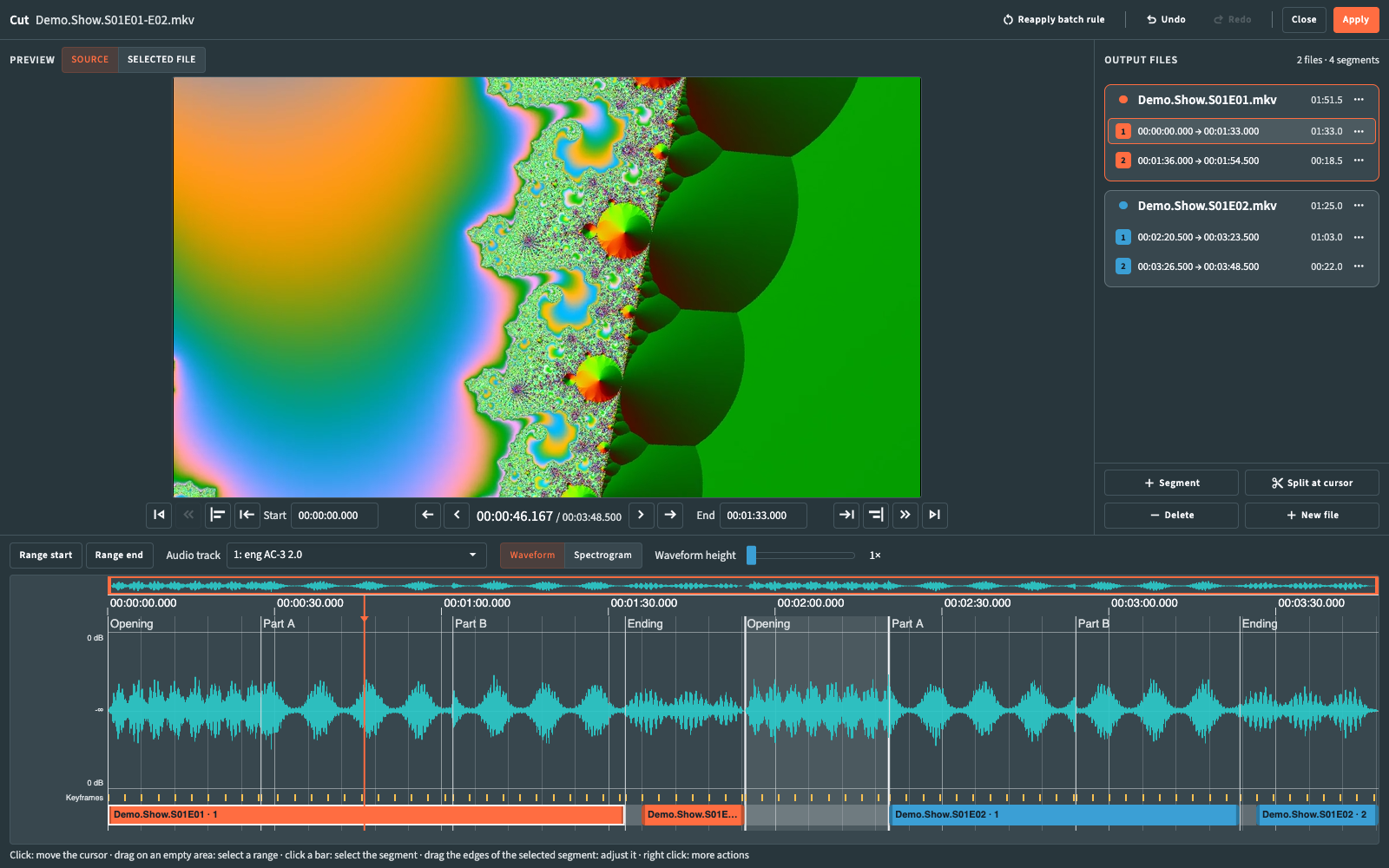Open options for Demo.Show.S01E02.mkv file
The height and width of the screenshot is (868, 1389).
click(1359, 206)
